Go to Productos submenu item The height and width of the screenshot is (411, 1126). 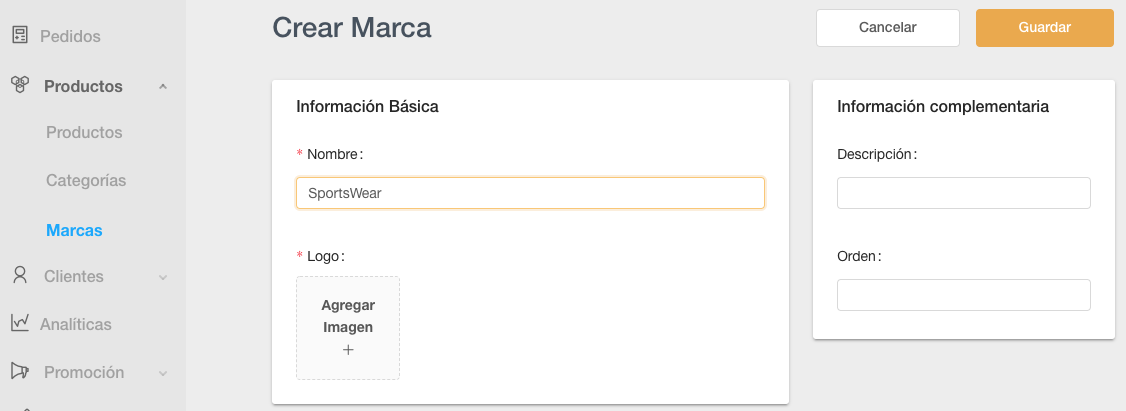tap(84, 132)
